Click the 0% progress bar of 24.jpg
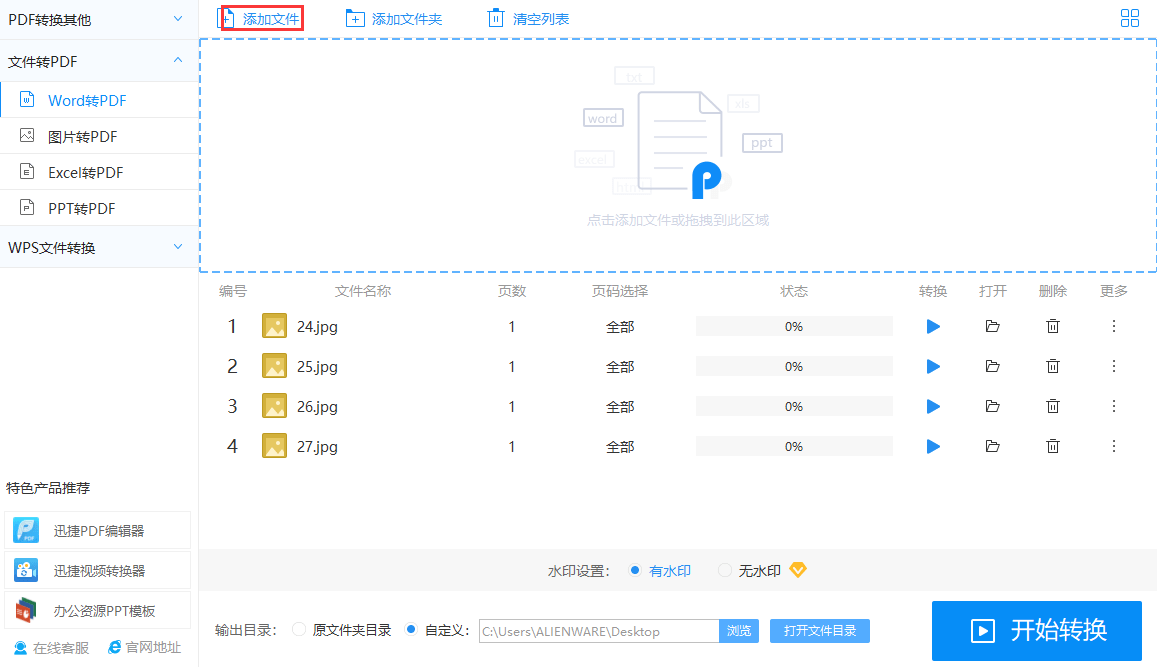Viewport: 1157px width, 667px height. pyautogui.click(x=794, y=326)
